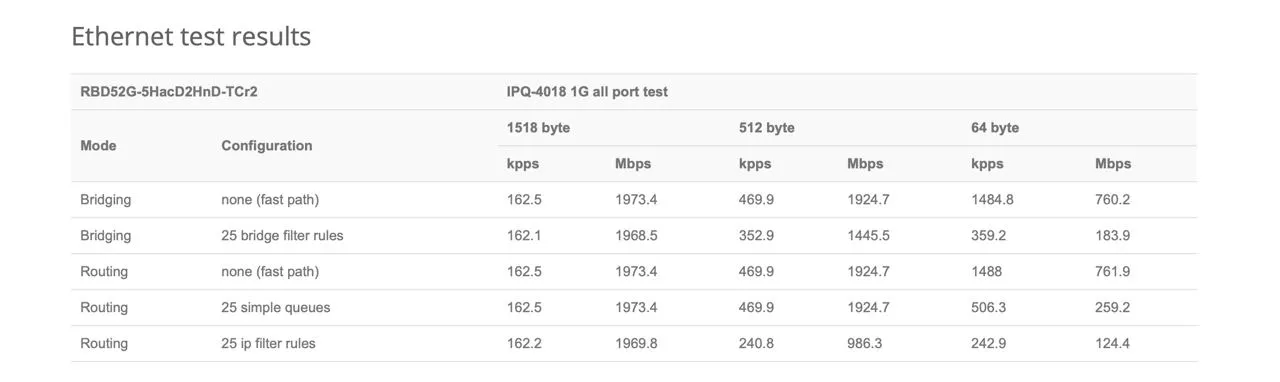Select the 1484.8 kpps value

click(992, 200)
